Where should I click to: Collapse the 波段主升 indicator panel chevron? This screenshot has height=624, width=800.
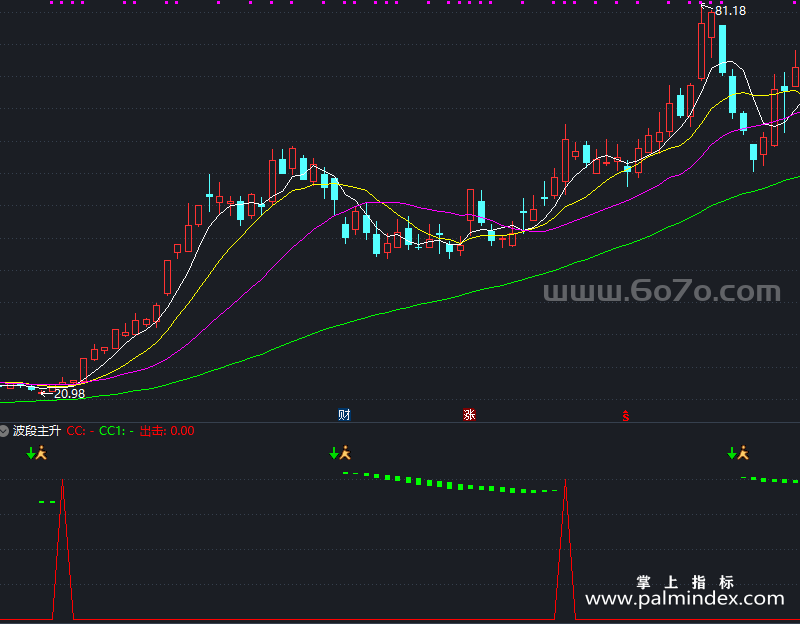click(4, 431)
